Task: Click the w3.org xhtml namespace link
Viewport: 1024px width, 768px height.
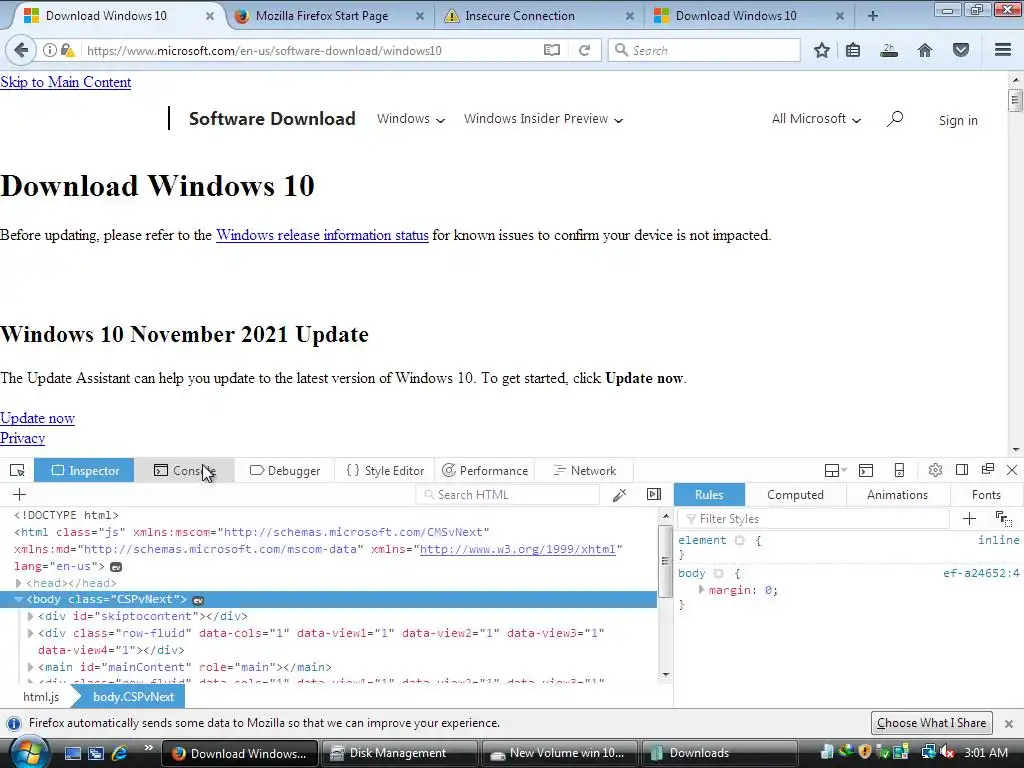Action: point(517,549)
